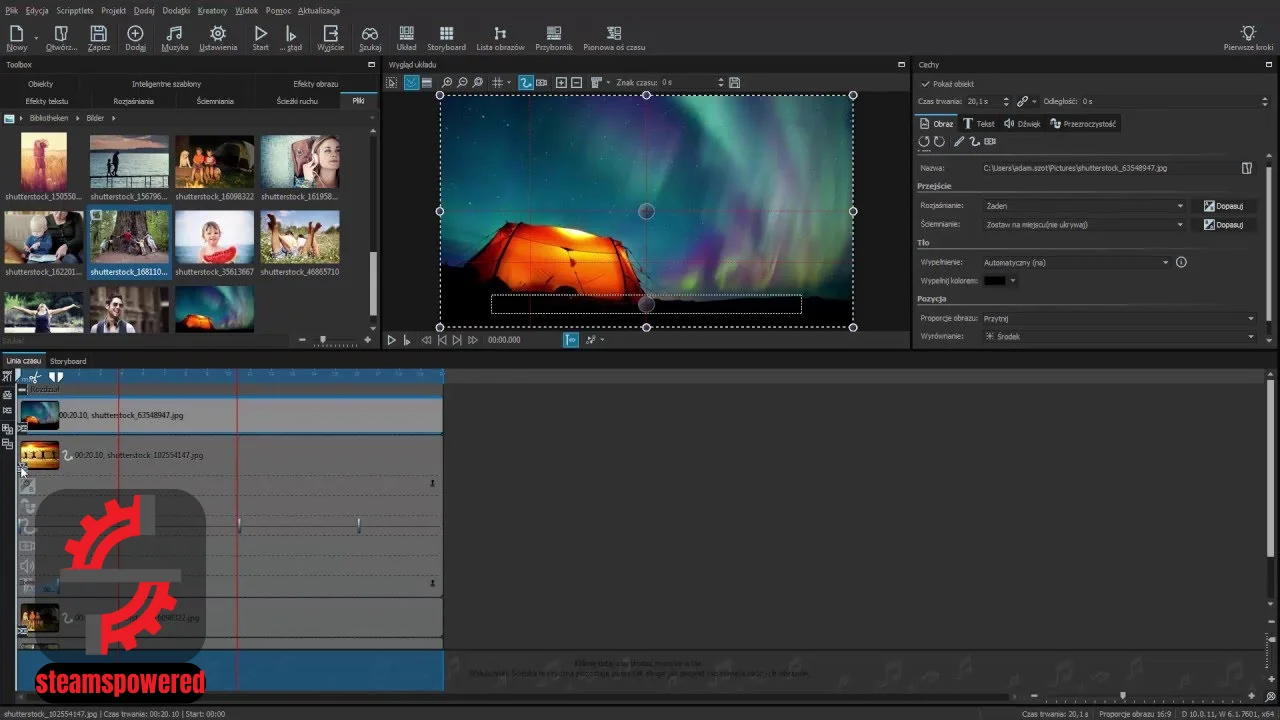
Task: Open the Kreatory menu
Action: tap(212, 10)
